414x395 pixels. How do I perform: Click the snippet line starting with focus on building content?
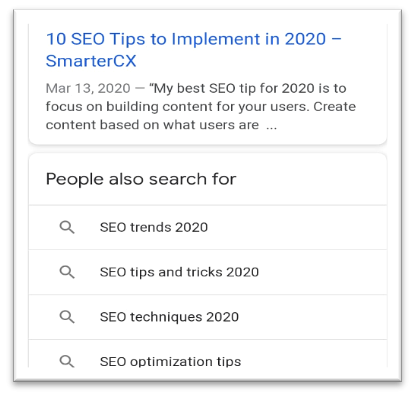tap(201, 107)
